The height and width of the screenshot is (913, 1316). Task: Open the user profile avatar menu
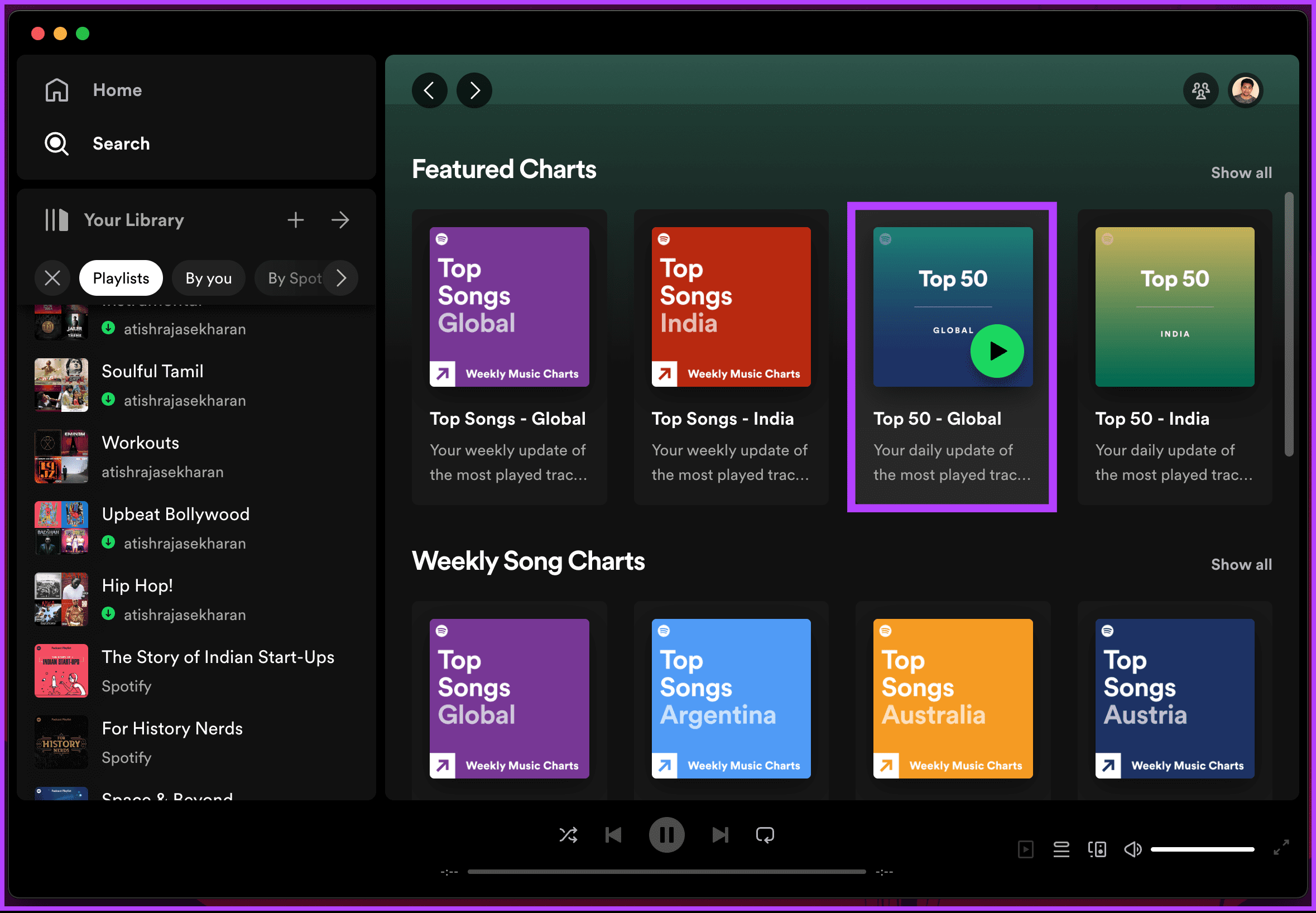1245,90
